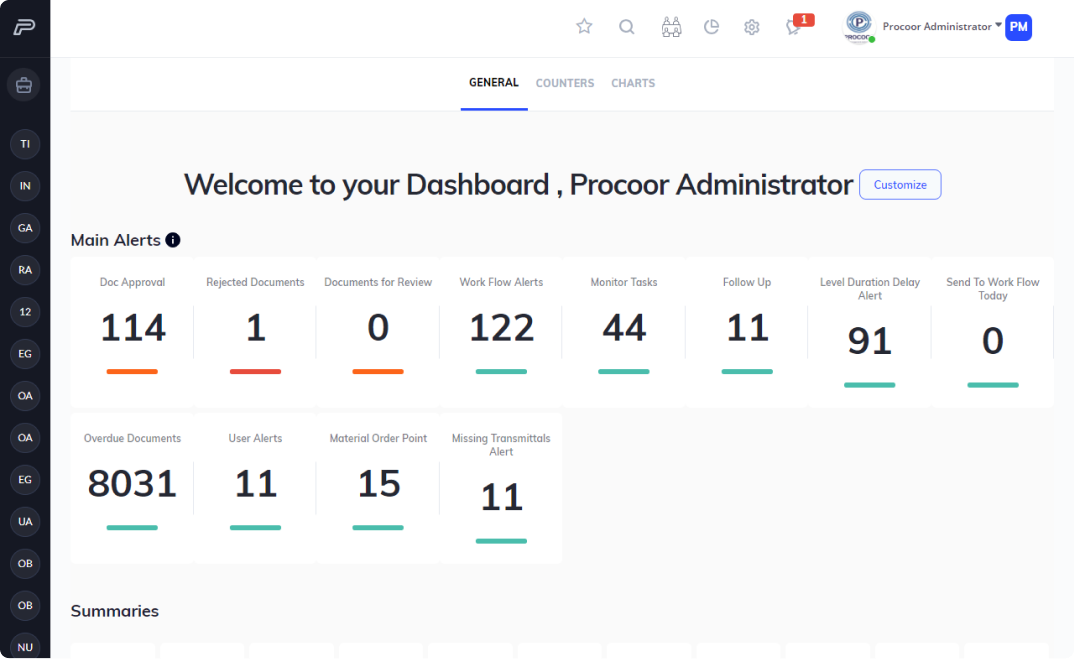Open the search magnifier icon
Image resolution: width=1075 pixels, height=659 pixels.
pyautogui.click(x=627, y=27)
